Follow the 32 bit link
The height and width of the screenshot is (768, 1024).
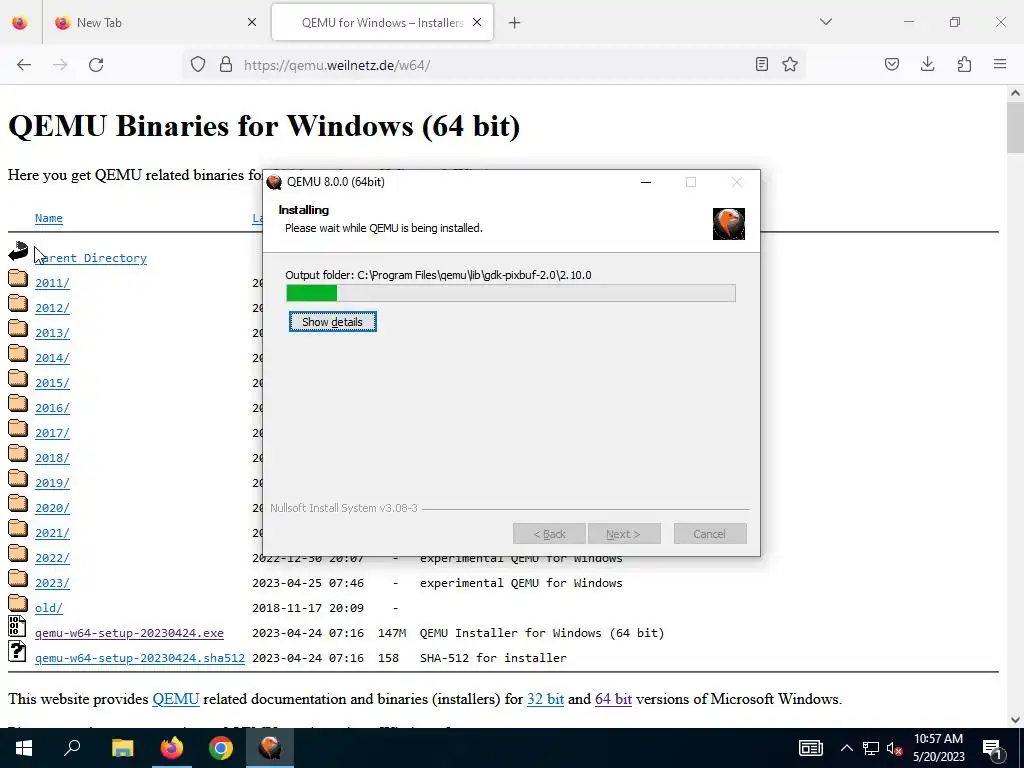click(x=545, y=699)
